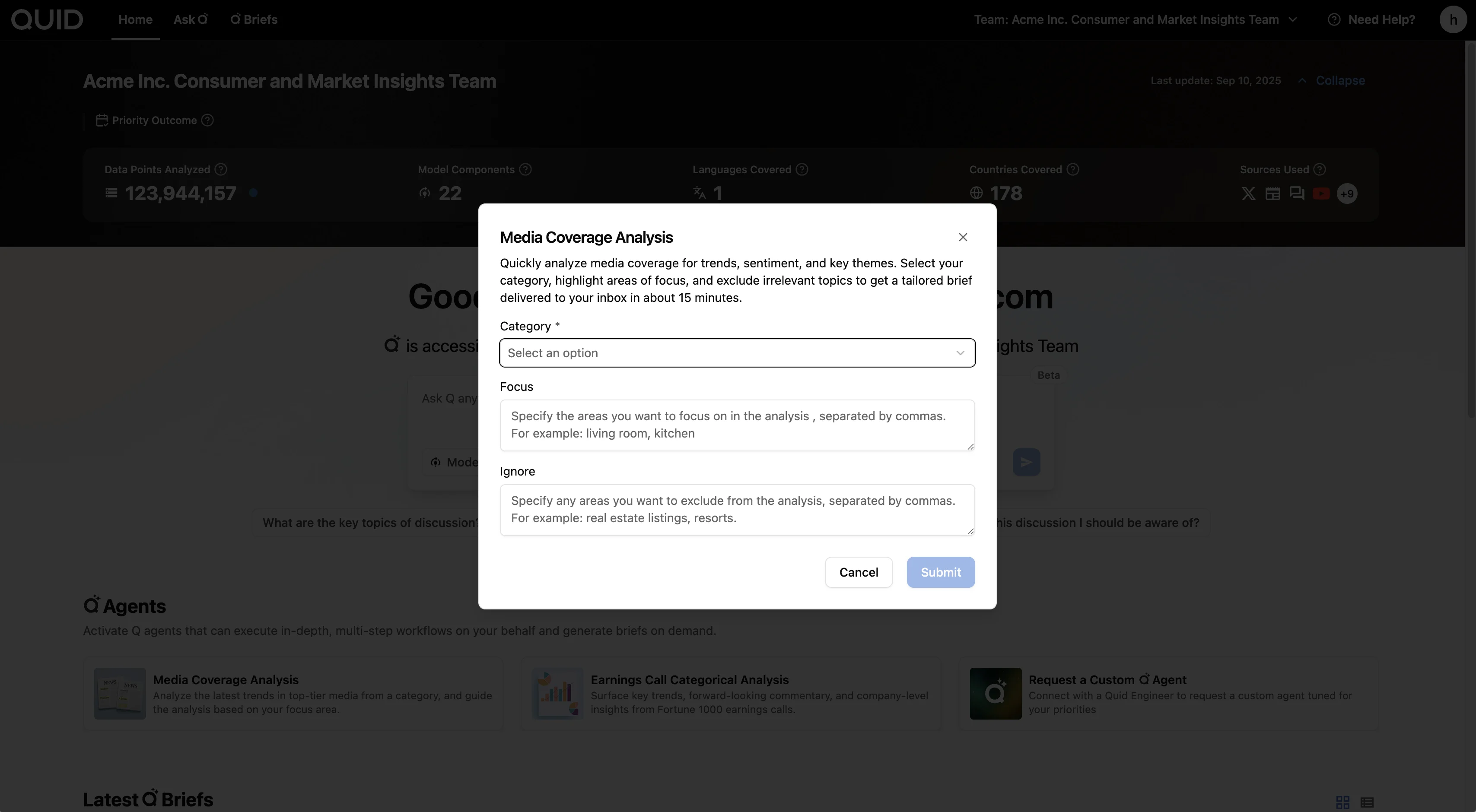The width and height of the screenshot is (1476, 812).
Task: Click Data Points Analyzed info icon
Action: tap(221, 169)
